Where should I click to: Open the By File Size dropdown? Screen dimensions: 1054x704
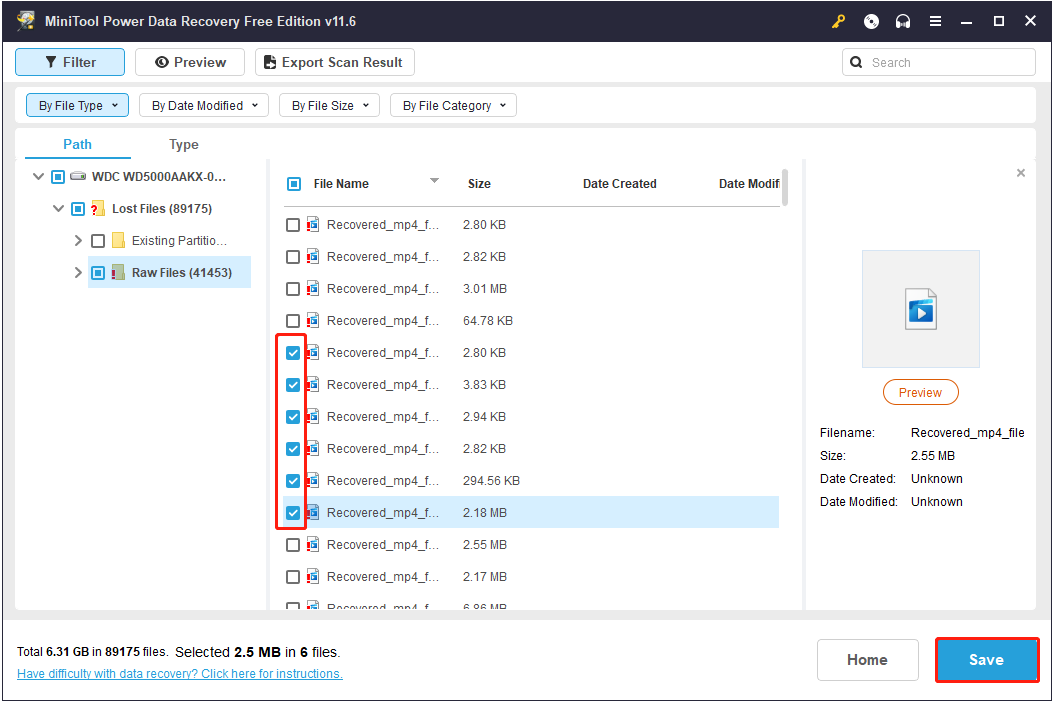point(329,106)
